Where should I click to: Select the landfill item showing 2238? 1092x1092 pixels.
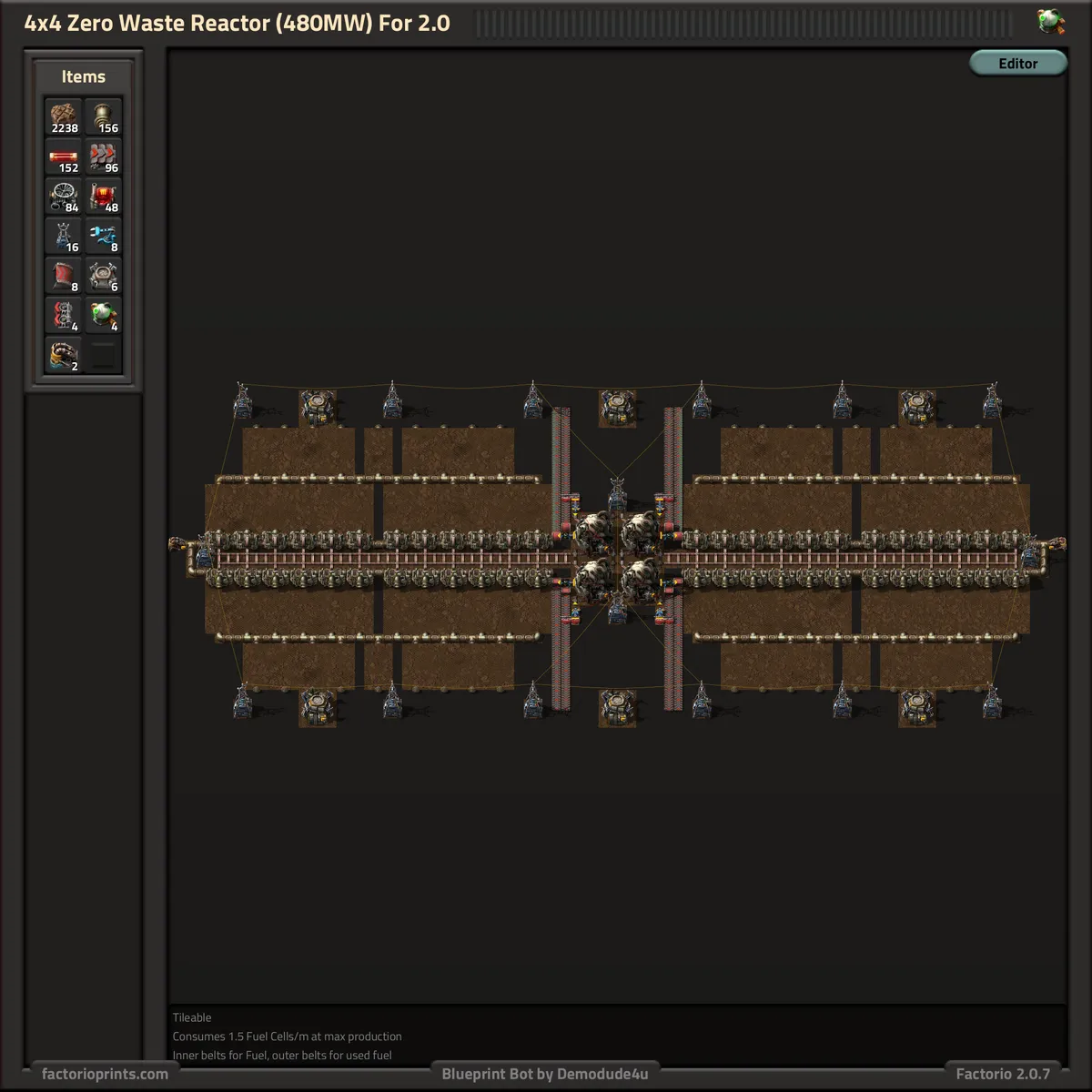coord(64,117)
